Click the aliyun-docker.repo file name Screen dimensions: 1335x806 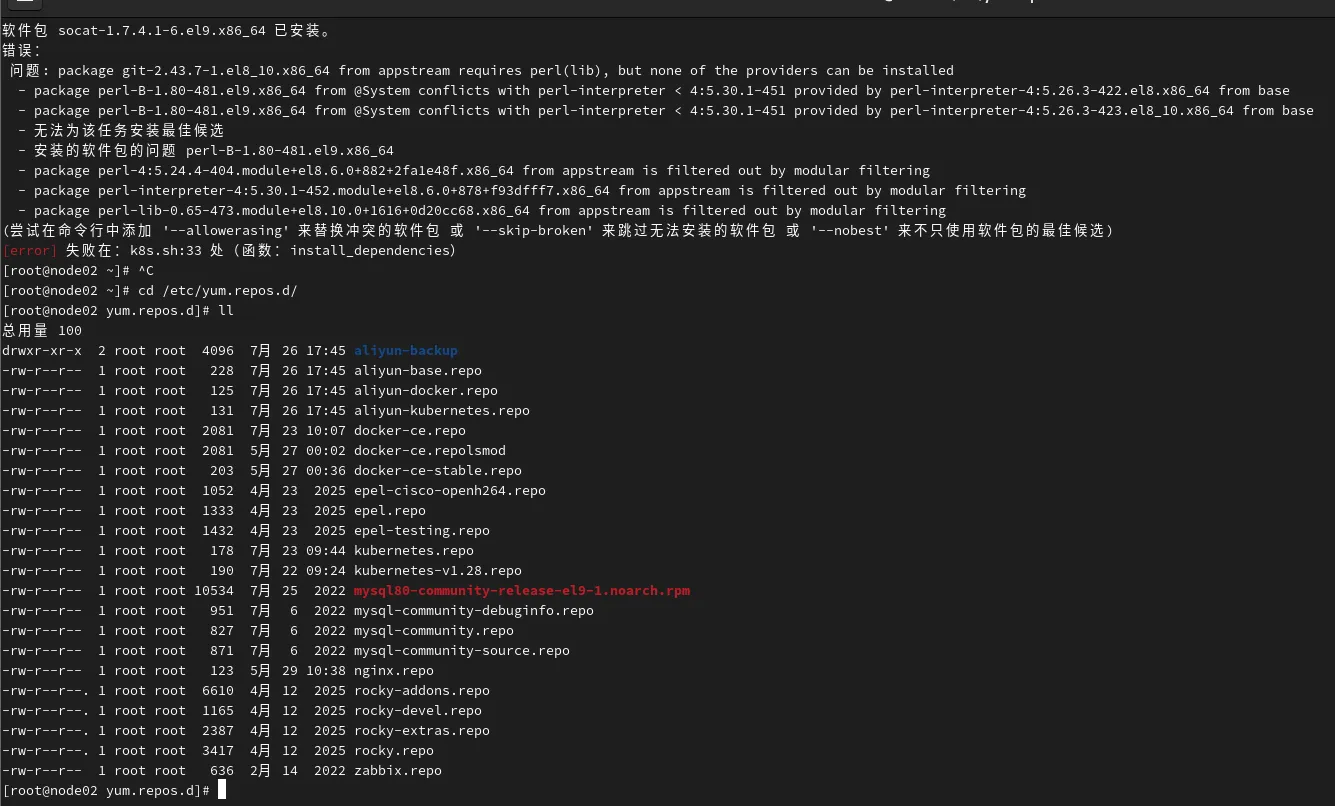tap(426, 390)
